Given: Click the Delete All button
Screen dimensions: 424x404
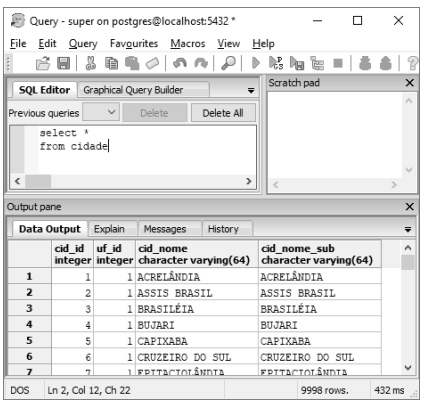Looking at the screenshot, I should coord(223,113).
